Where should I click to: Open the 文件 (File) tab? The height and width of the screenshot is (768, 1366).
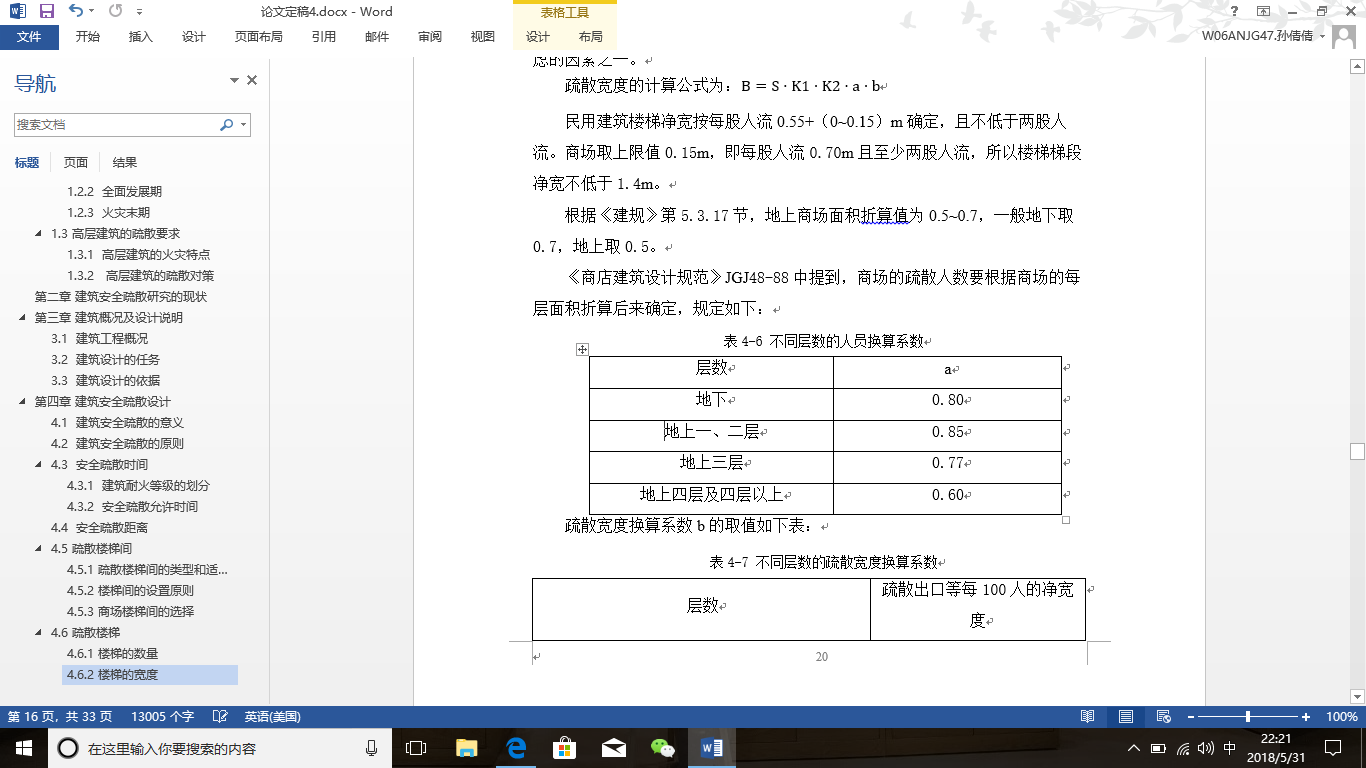coord(29,37)
